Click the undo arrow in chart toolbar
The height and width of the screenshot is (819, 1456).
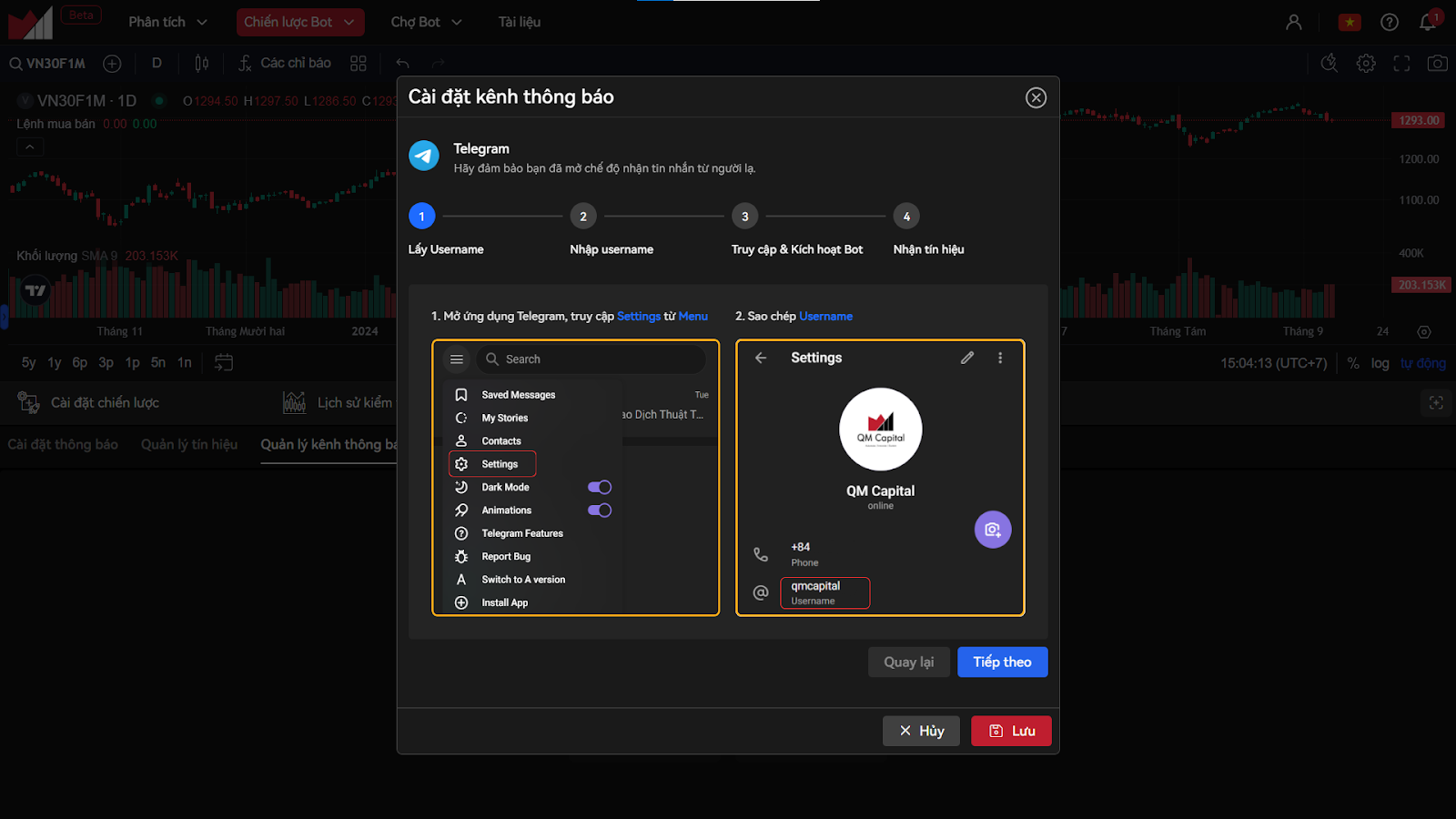click(403, 64)
